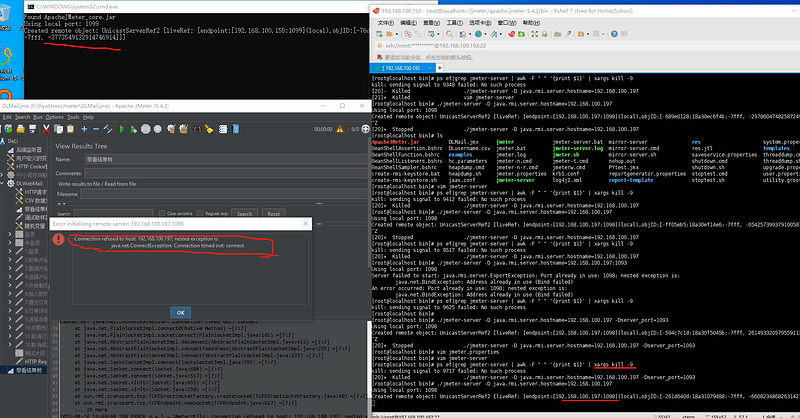The image size is (800, 418).
Task: Click the JMeter Help toolbar icon
Action: [235, 129]
